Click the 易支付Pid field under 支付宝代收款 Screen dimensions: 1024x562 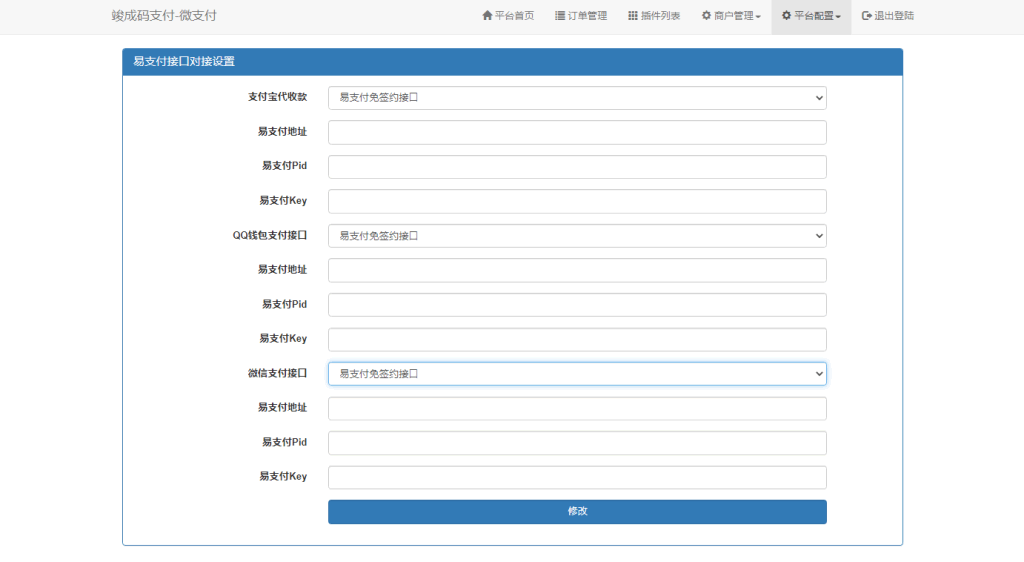click(577, 167)
